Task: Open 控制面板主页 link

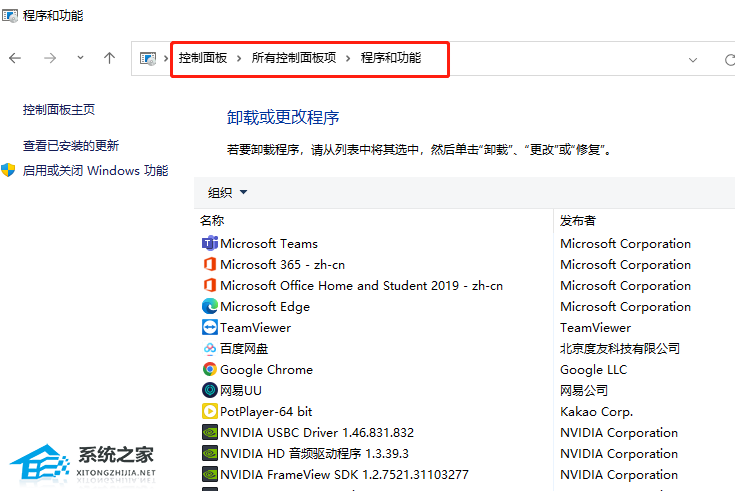Action: point(59,109)
